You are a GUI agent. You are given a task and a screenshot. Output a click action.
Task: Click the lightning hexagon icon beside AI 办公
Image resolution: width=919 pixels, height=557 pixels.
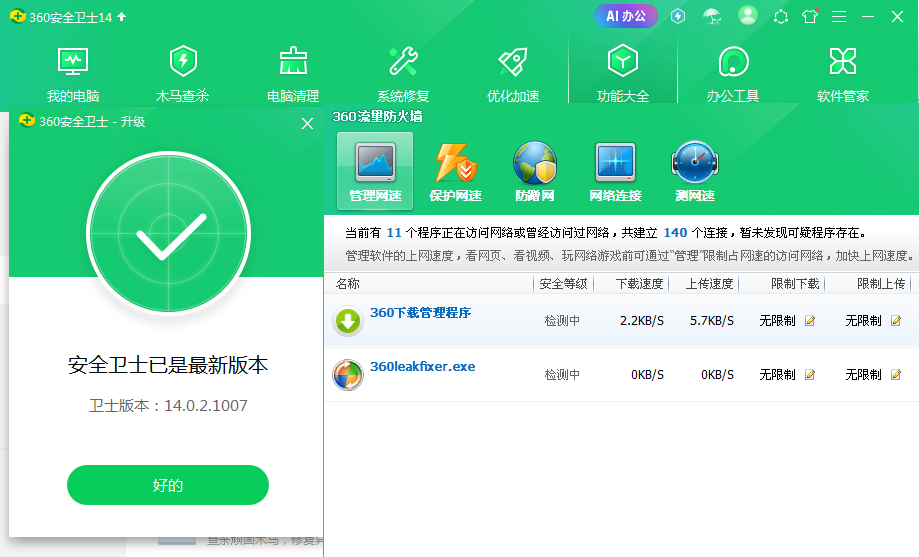tap(678, 16)
